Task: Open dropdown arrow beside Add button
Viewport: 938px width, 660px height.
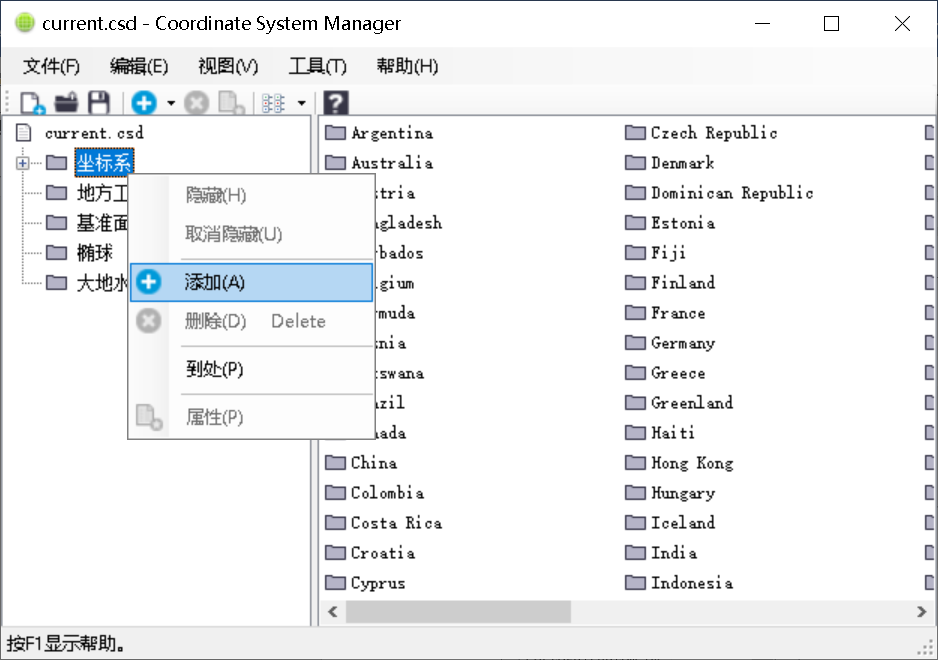Action: pyautogui.click(x=171, y=103)
